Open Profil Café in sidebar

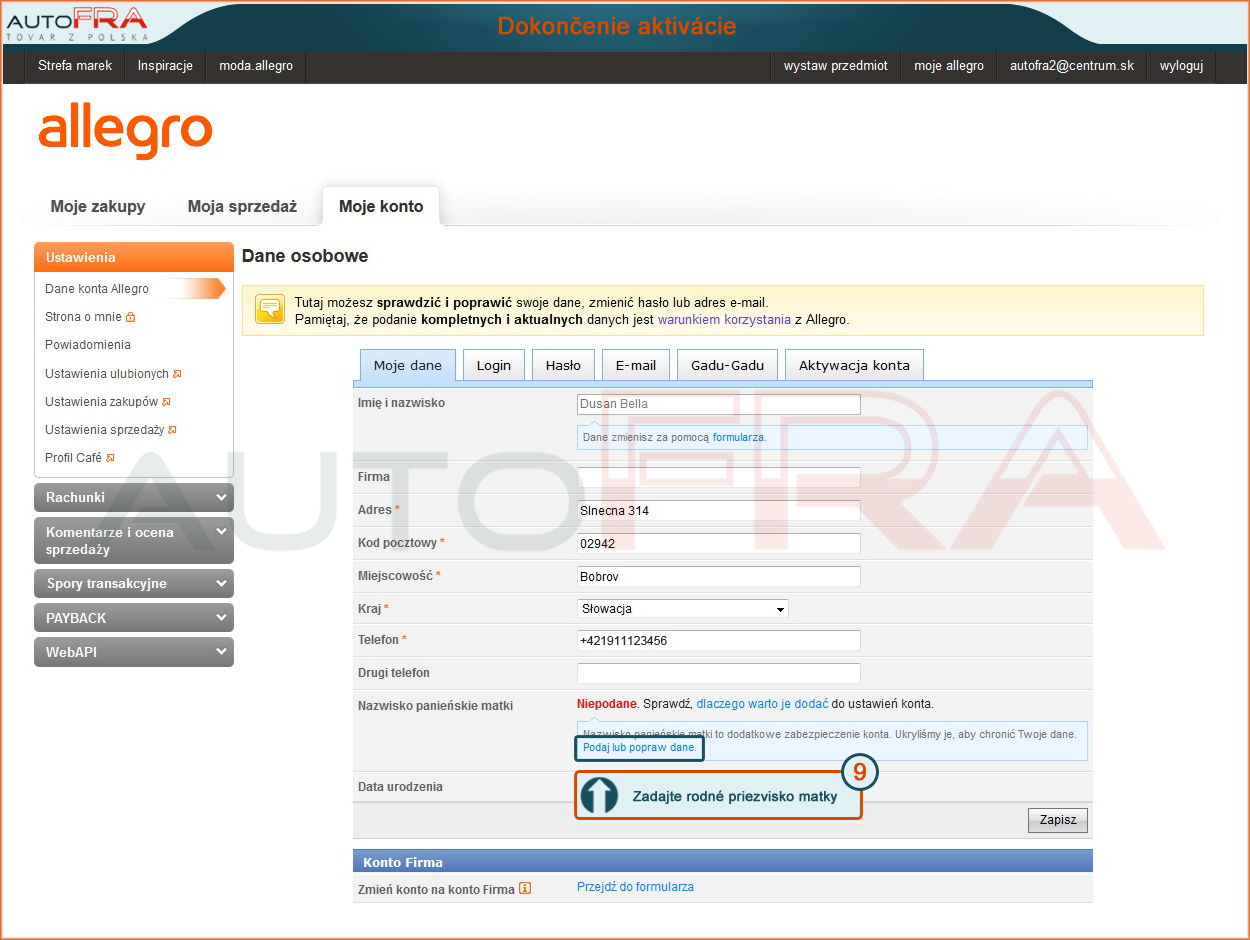click(x=73, y=458)
